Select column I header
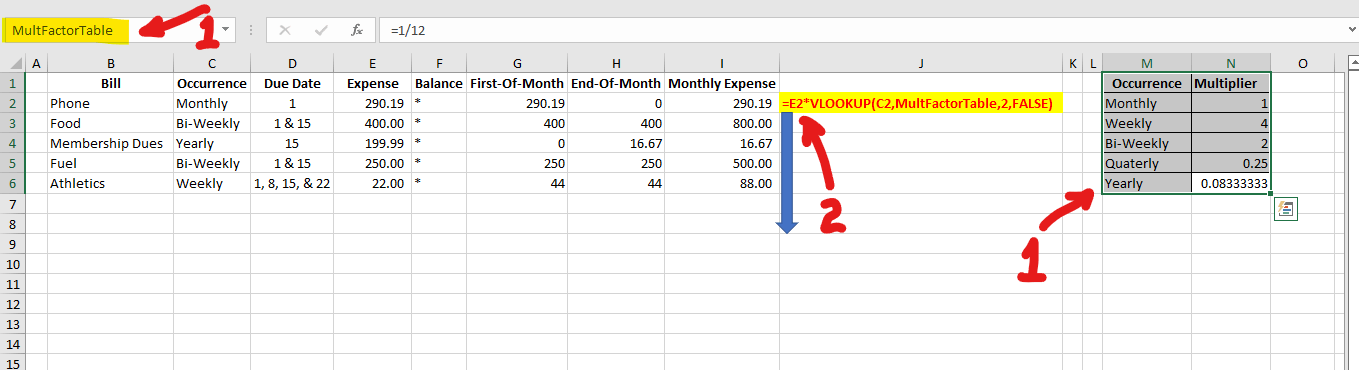1359x370 pixels. 722,64
